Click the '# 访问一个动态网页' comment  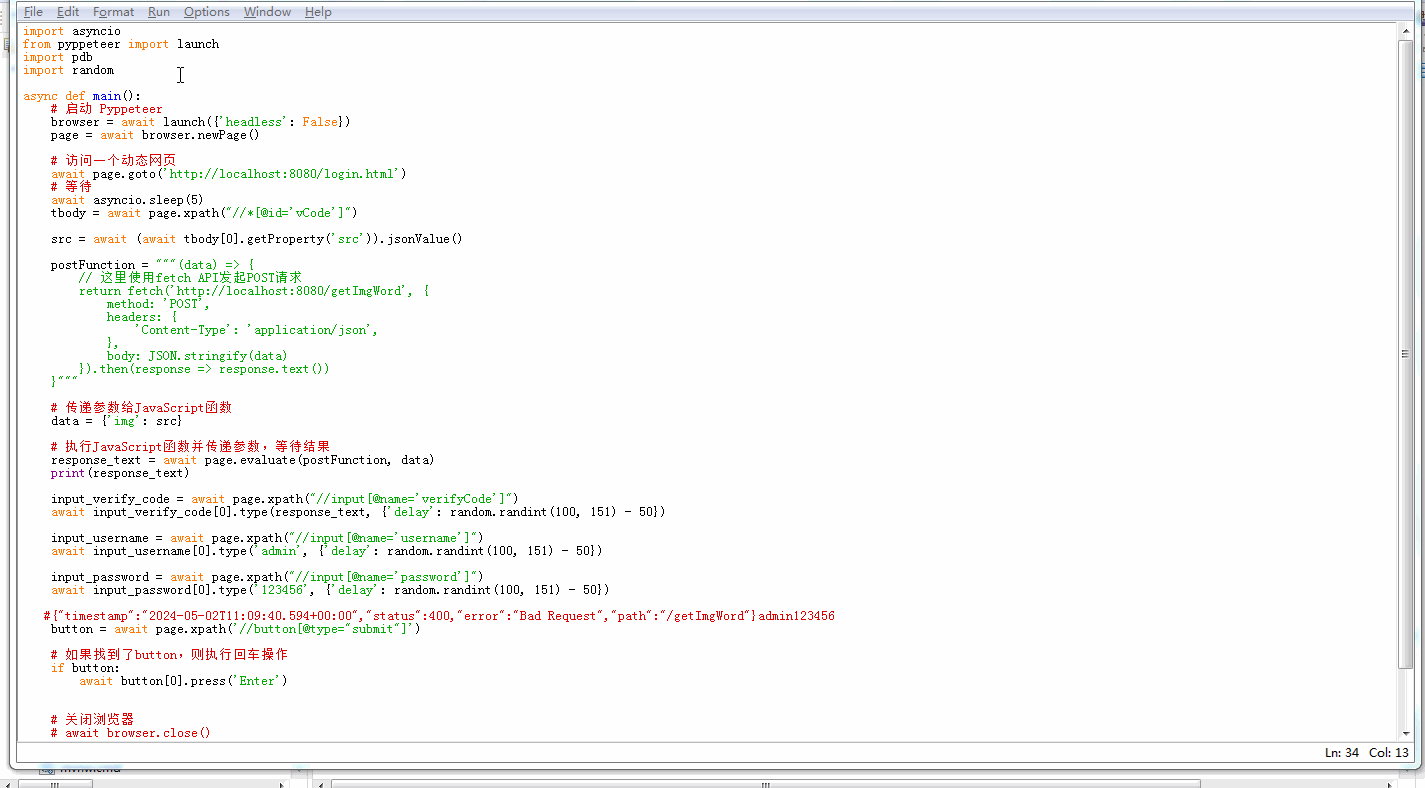(x=114, y=161)
